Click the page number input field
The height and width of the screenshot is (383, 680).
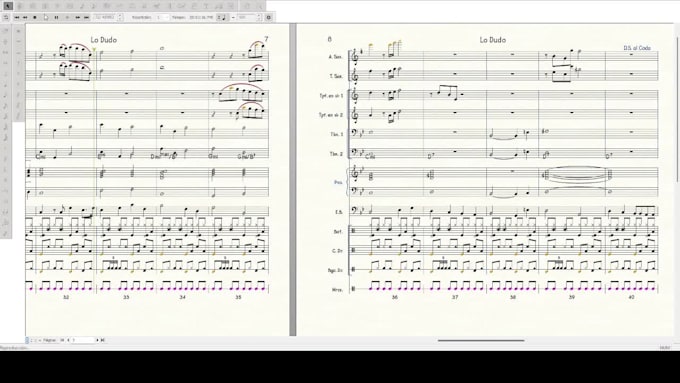83,340
